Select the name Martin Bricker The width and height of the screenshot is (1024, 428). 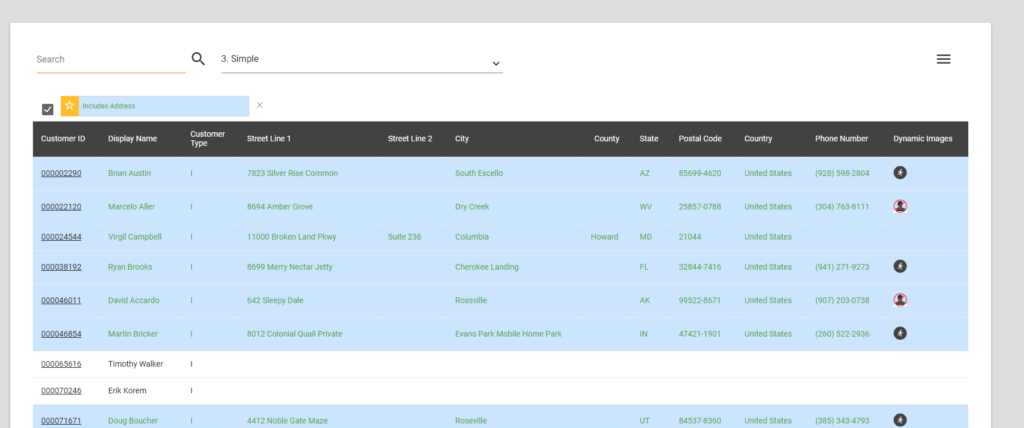133,333
